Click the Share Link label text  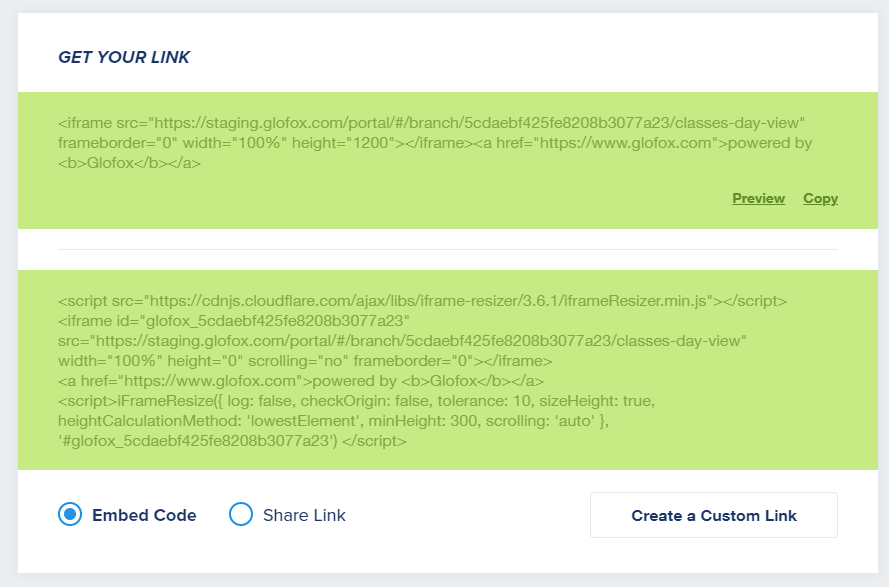point(304,515)
